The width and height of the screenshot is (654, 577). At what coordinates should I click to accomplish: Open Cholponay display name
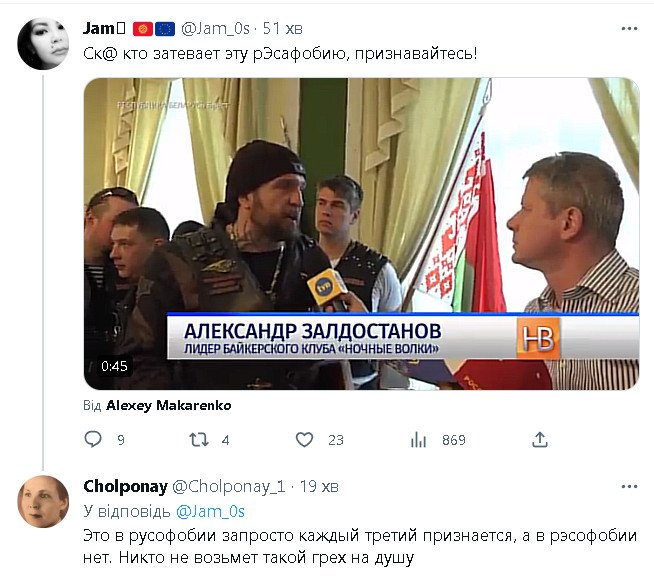click(x=125, y=486)
